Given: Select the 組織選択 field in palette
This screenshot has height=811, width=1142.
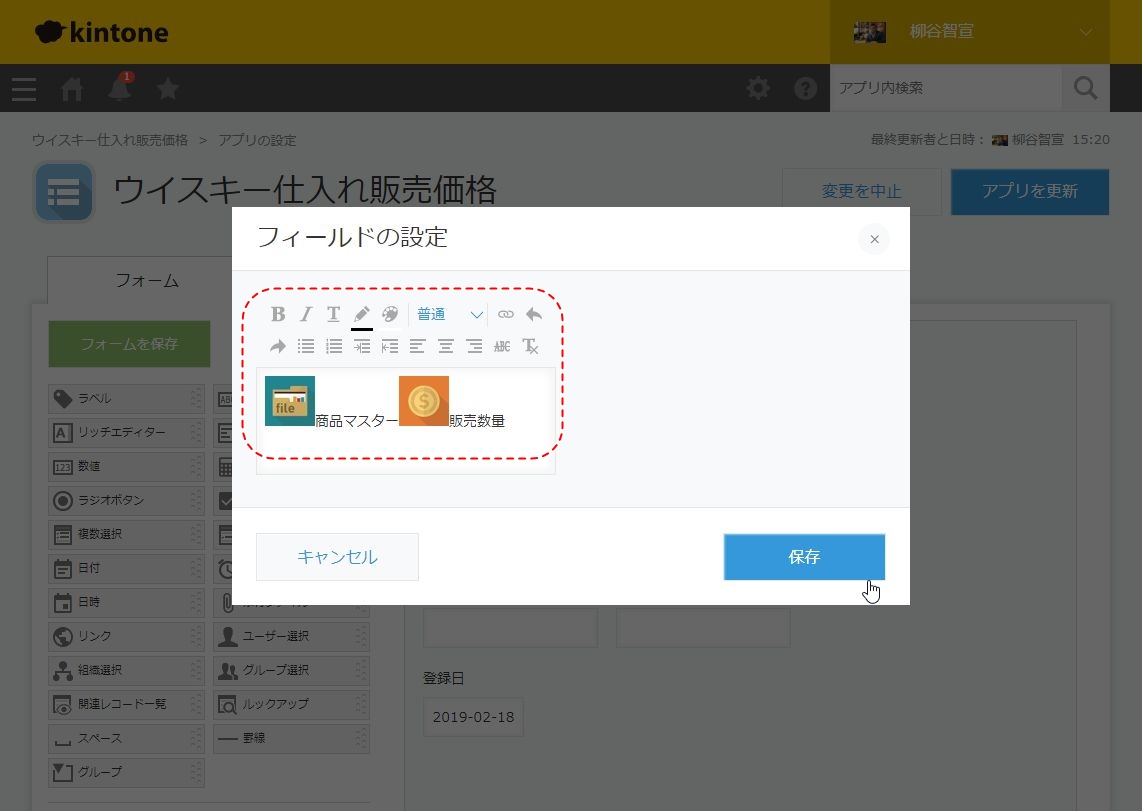Looking at the screenshot, I should tap(126, 670).
